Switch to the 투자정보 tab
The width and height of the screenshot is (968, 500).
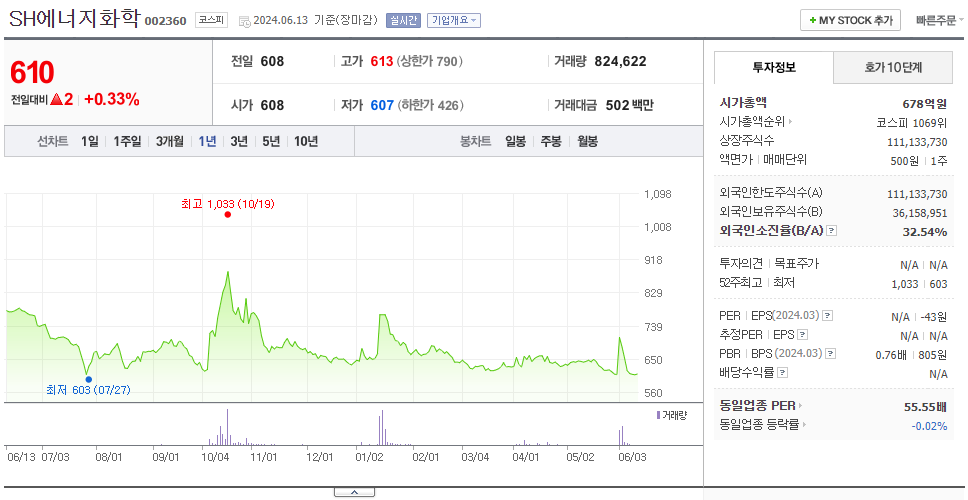pyautogui.click(x=774, y=67)
